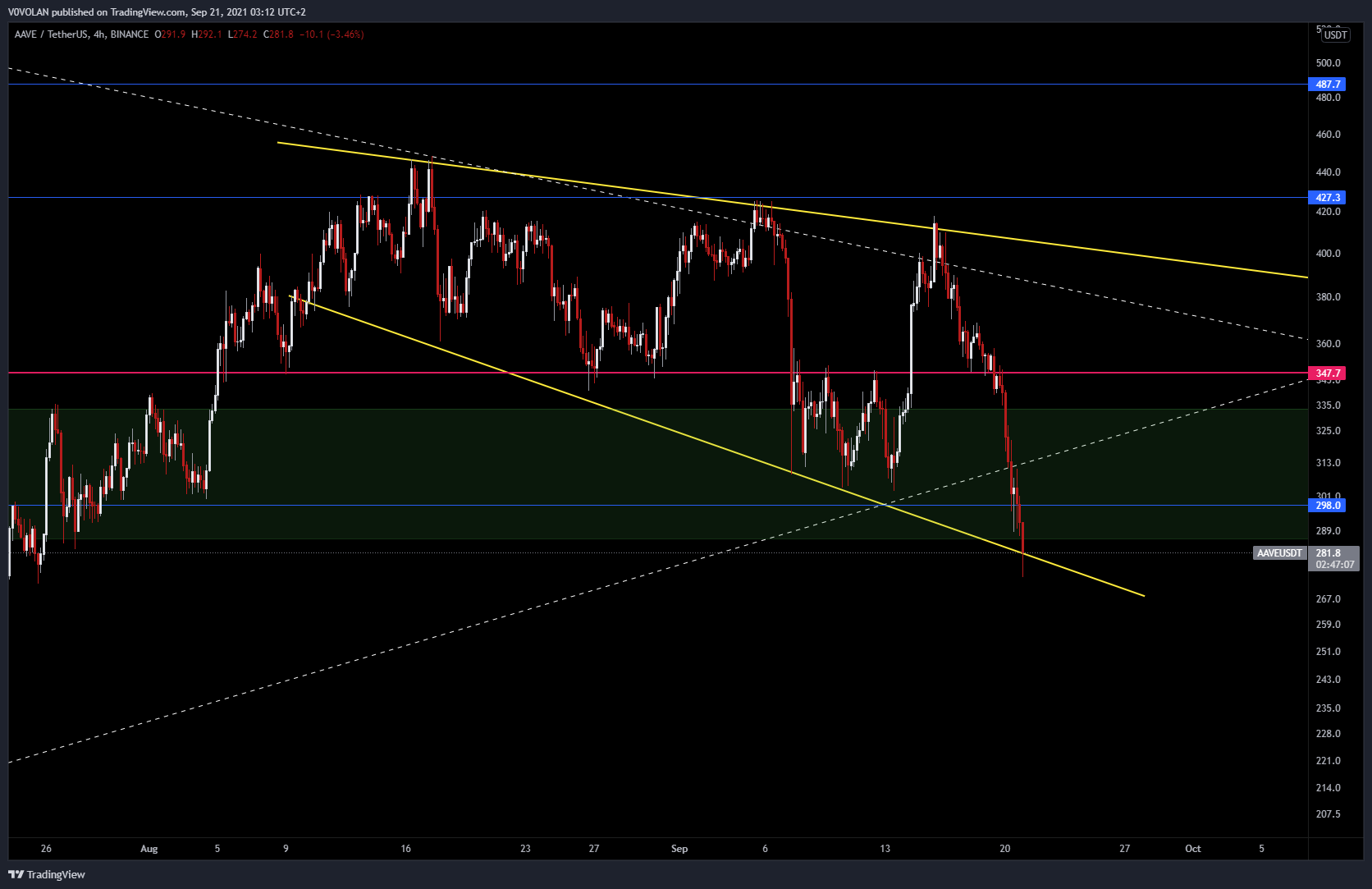Click the C281.8 close value
The width and height of the screenshot is (1372, 889).
pyautogui.click(x=278, y=34)
